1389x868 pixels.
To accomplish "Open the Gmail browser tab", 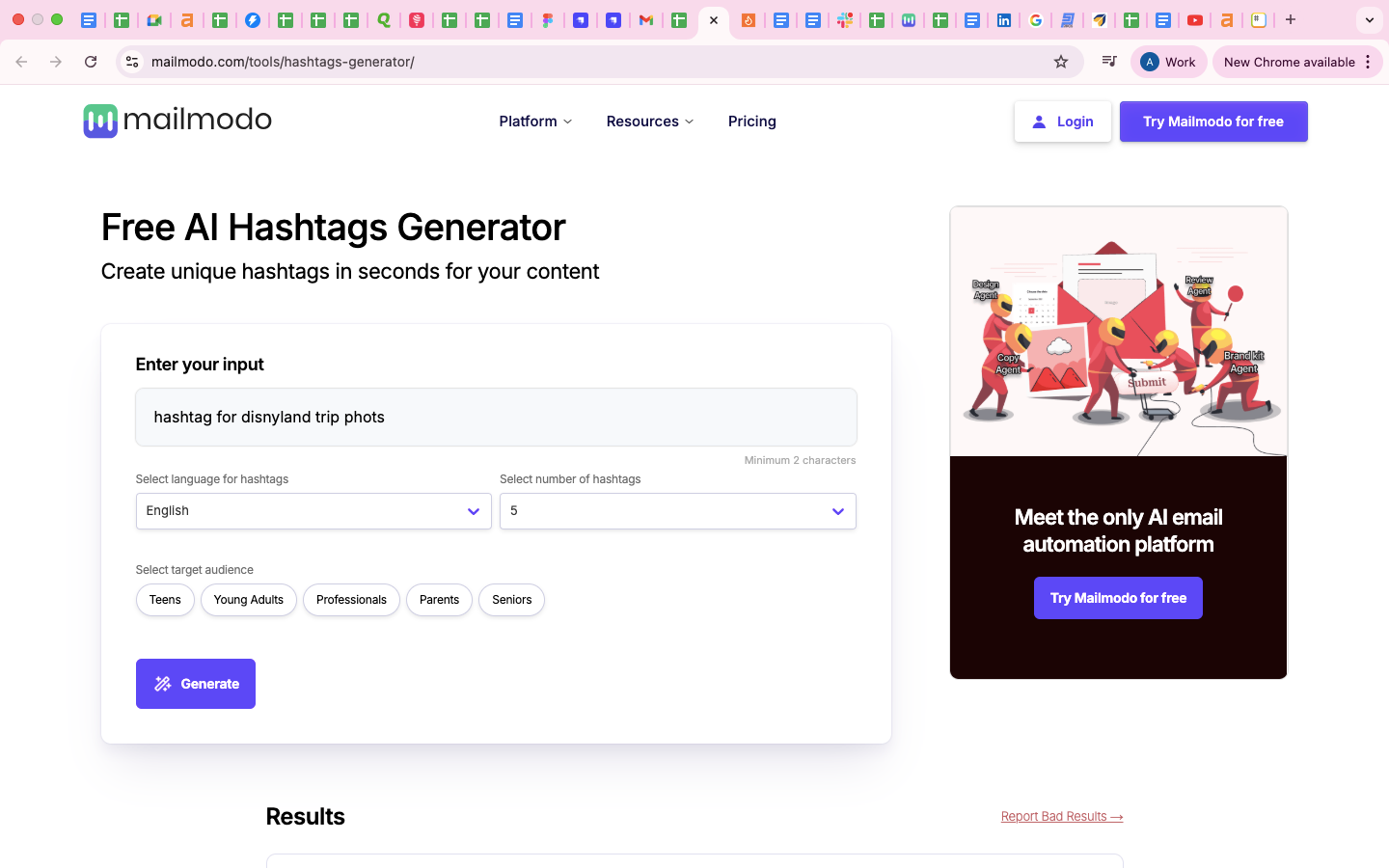I will 646,20.
